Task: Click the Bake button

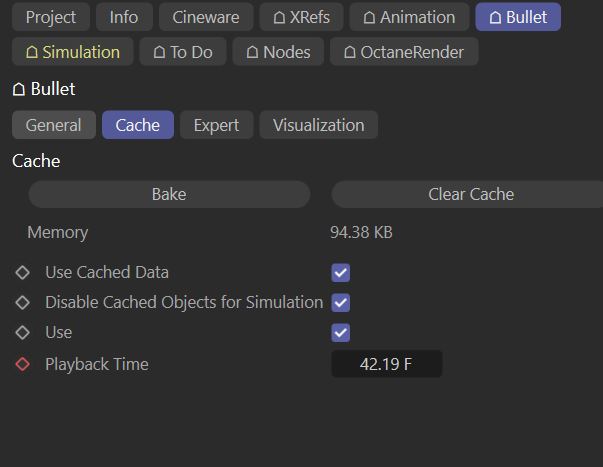Action: click(169, 194)
